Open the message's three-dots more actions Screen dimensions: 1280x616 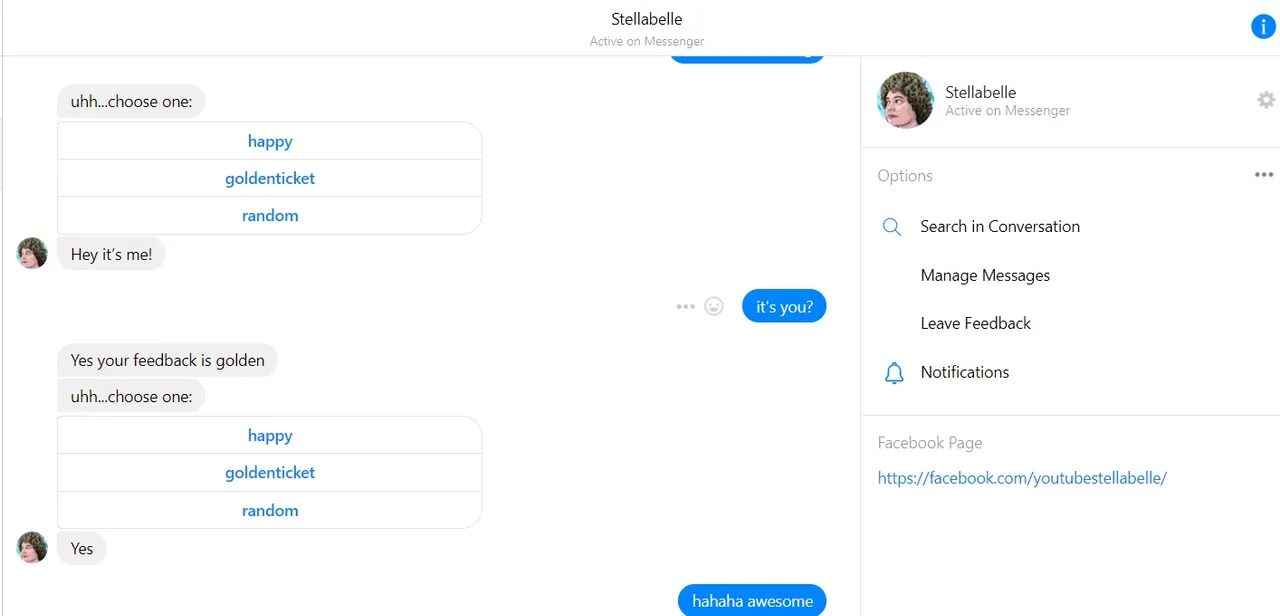pyautogui.click(x=685, y=307)
